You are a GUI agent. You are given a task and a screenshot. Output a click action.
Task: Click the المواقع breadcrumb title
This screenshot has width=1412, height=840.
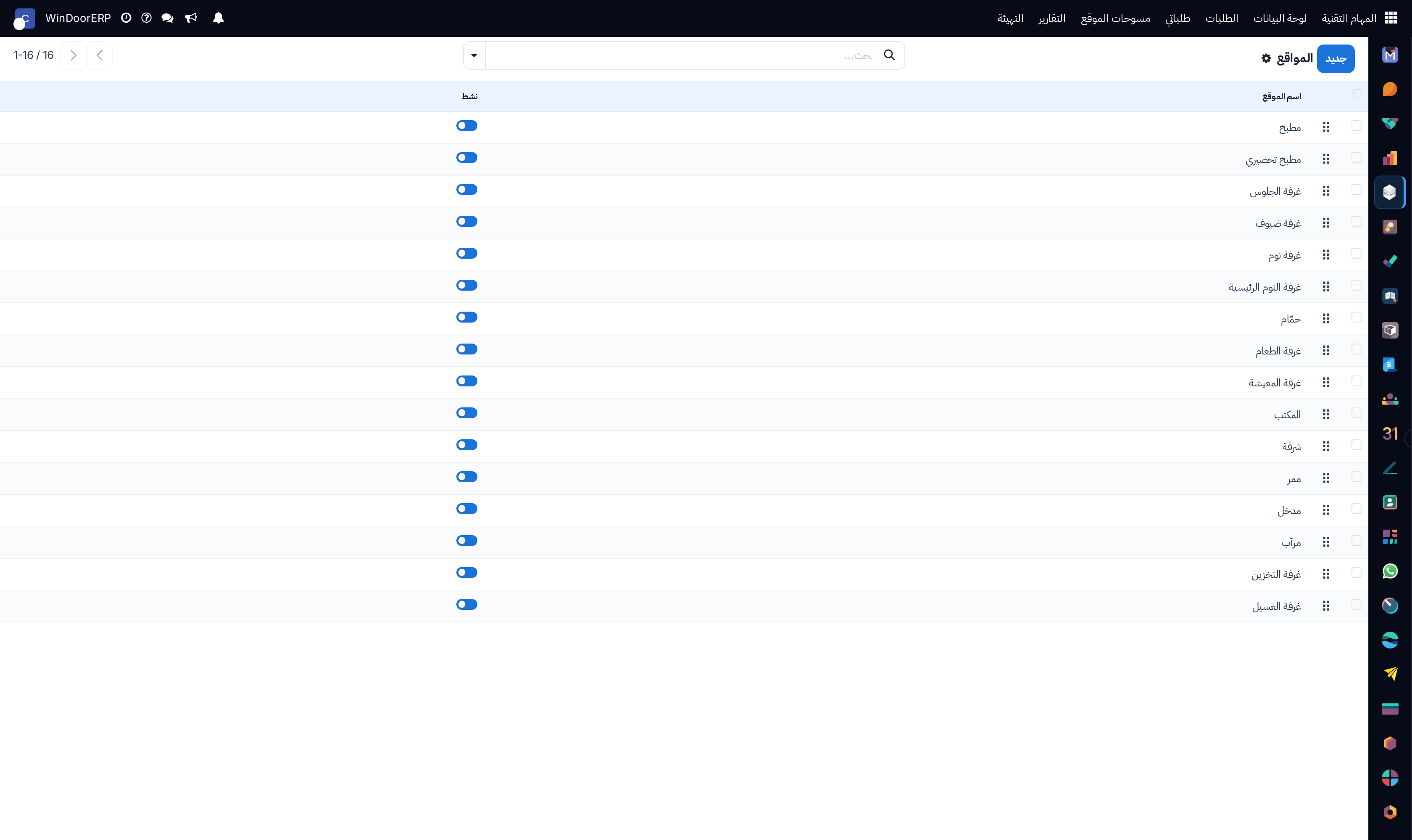[x=1295, y=58]
